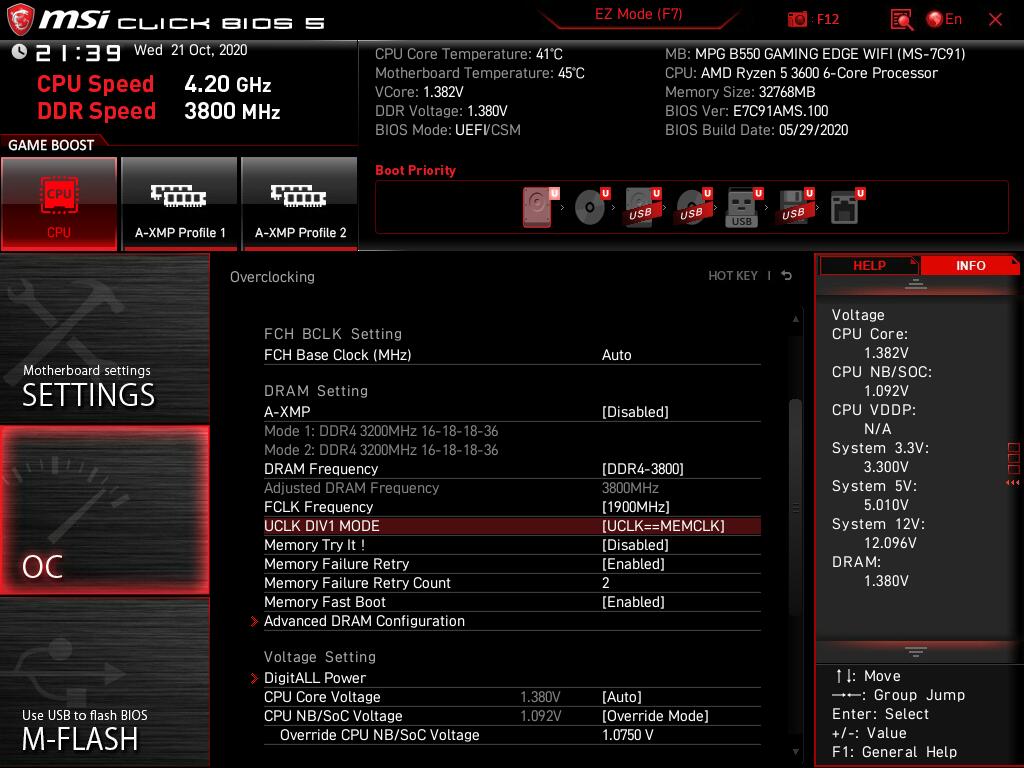Click the Overclocking page title
The width and height of the screenshot is (1024, 768).
pos(272,277)
